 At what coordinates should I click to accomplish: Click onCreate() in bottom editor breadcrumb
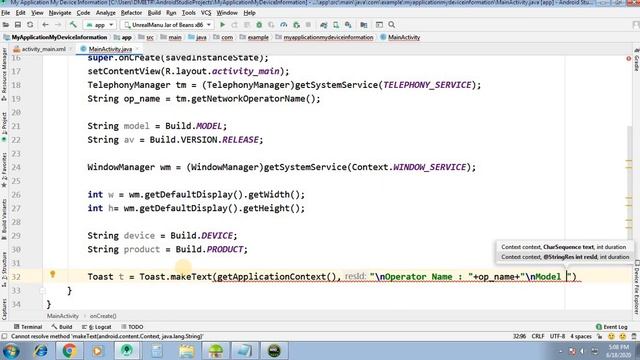tap(103, 316)
